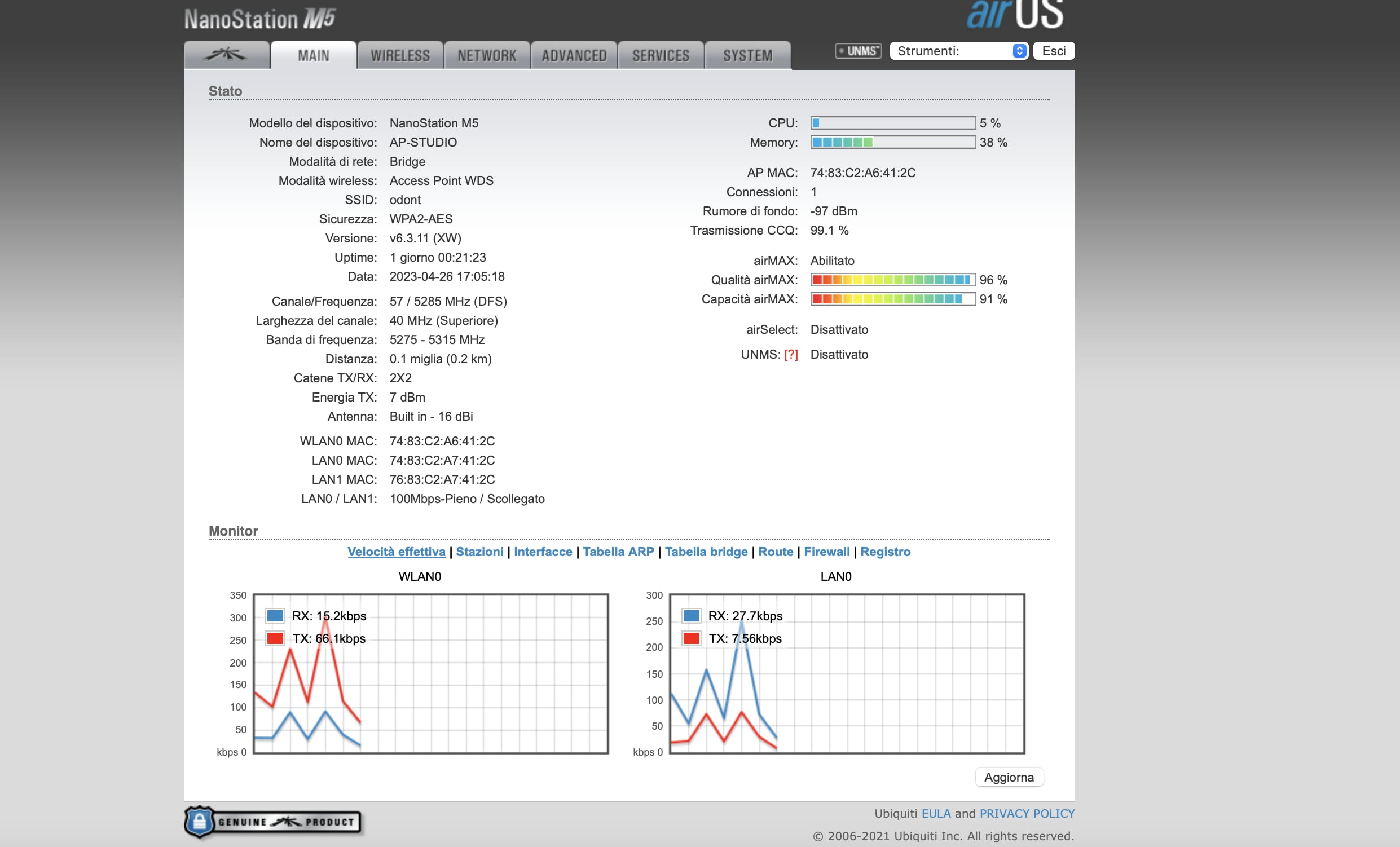Click the airOS logo
The height and width of the screenshot is (847, 1400).
pyautogui.click(x=1015, y=14)
